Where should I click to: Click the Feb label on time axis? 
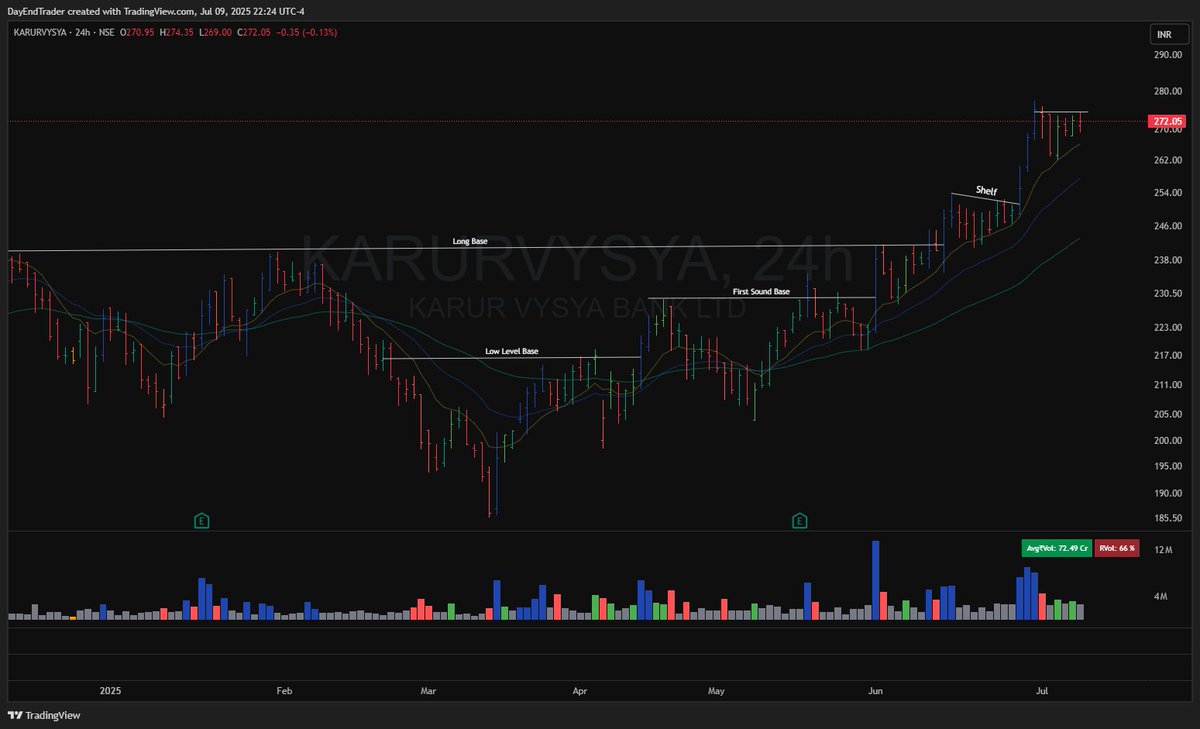click(x=284, y=691)
